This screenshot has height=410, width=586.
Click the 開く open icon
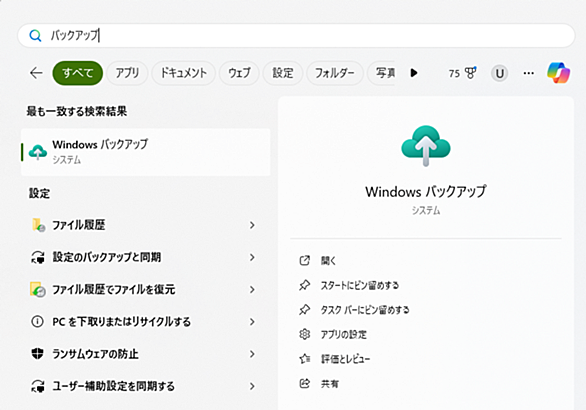point(305,261)
